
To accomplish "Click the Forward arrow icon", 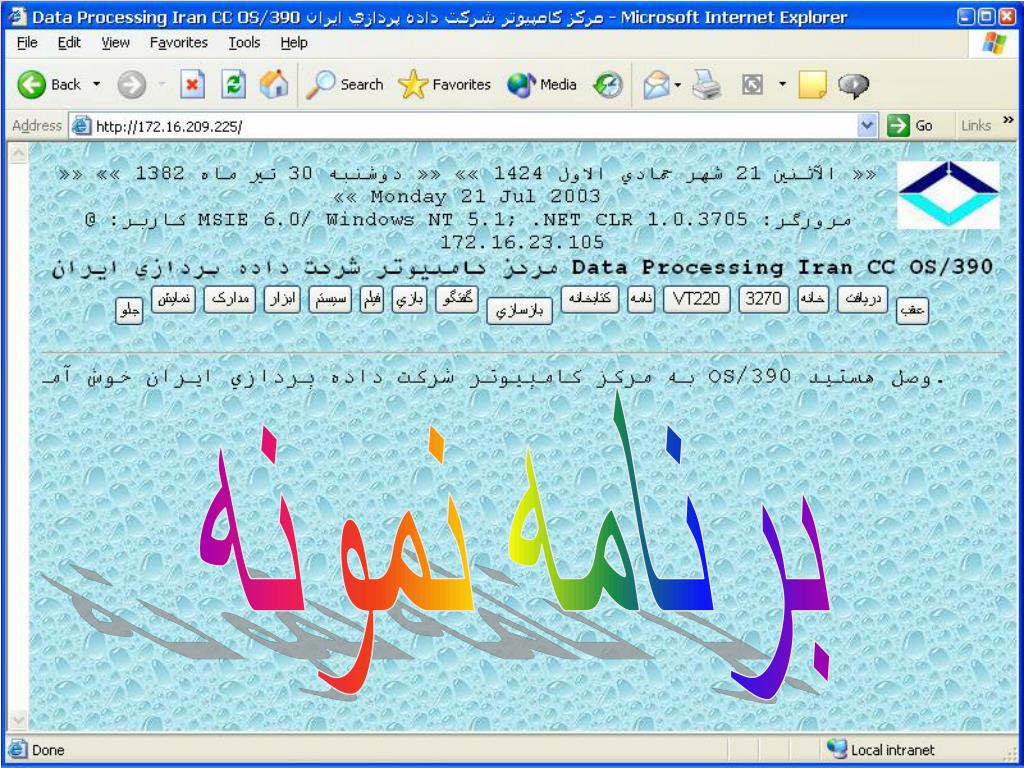I will [x=132, y=85].
